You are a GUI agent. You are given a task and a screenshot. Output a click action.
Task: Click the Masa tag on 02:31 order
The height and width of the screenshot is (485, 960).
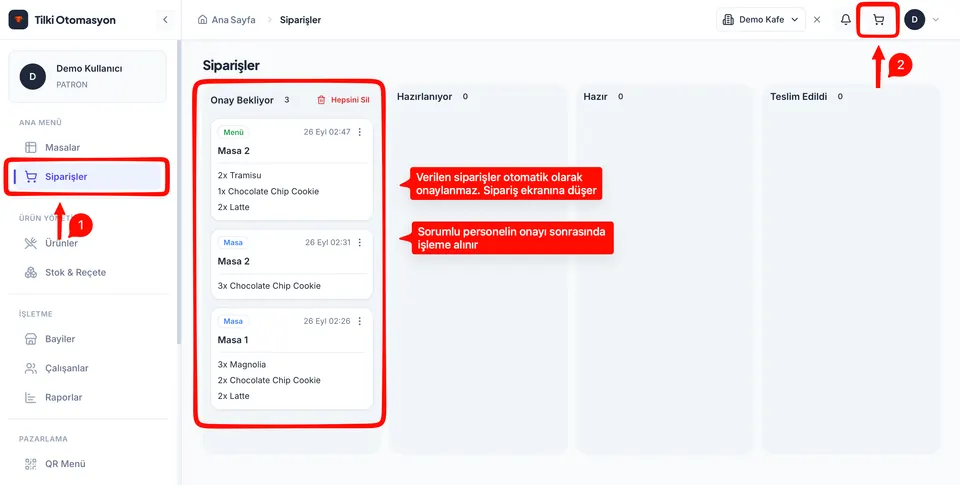click(233, 242)
